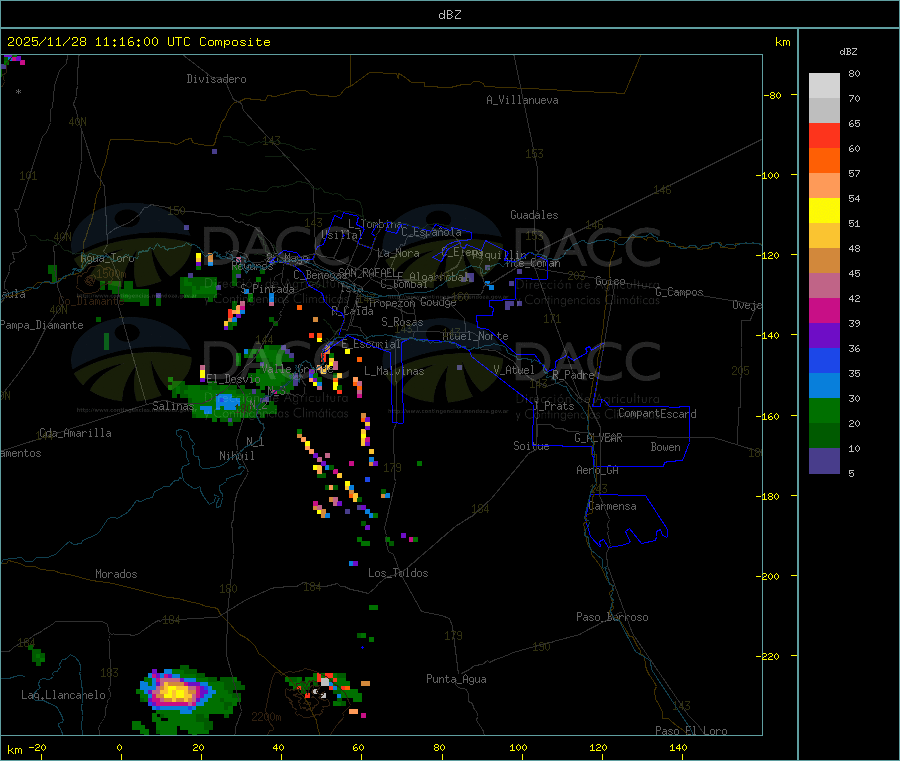The width and height of the screenshot is (900, 761).
Task: Click the G_ALVEAR city label
Action: 598,438
